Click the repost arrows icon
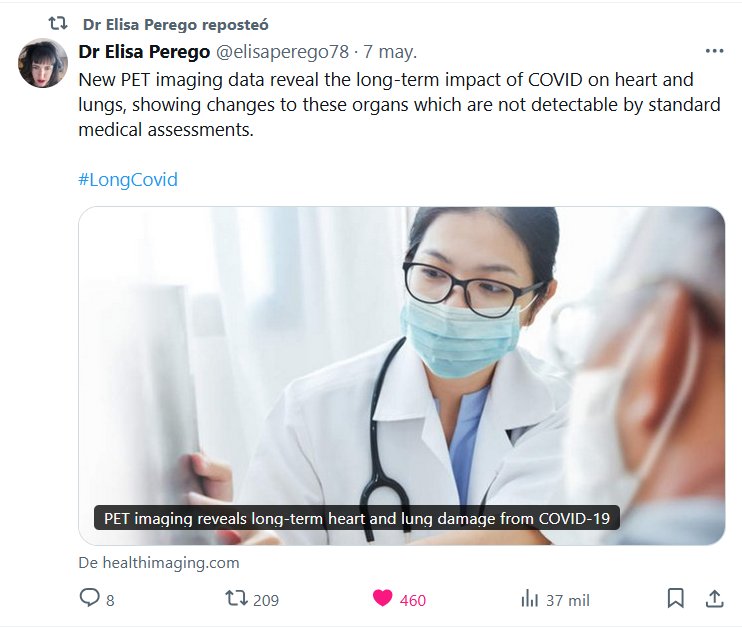This screenshot has height=628, width=742. 236,599
